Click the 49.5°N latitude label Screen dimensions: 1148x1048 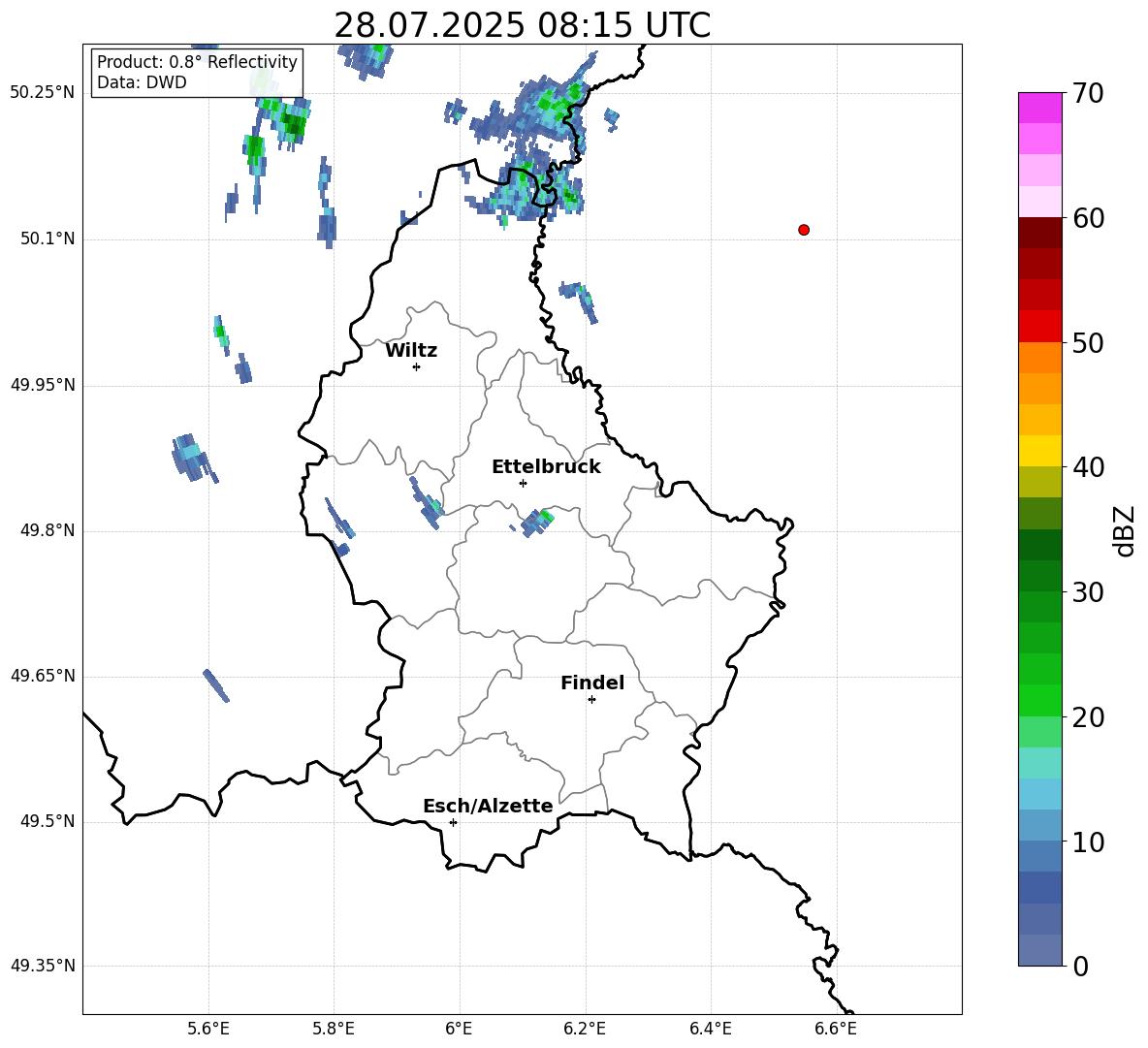pyautogui.click(x=48, y=821)
